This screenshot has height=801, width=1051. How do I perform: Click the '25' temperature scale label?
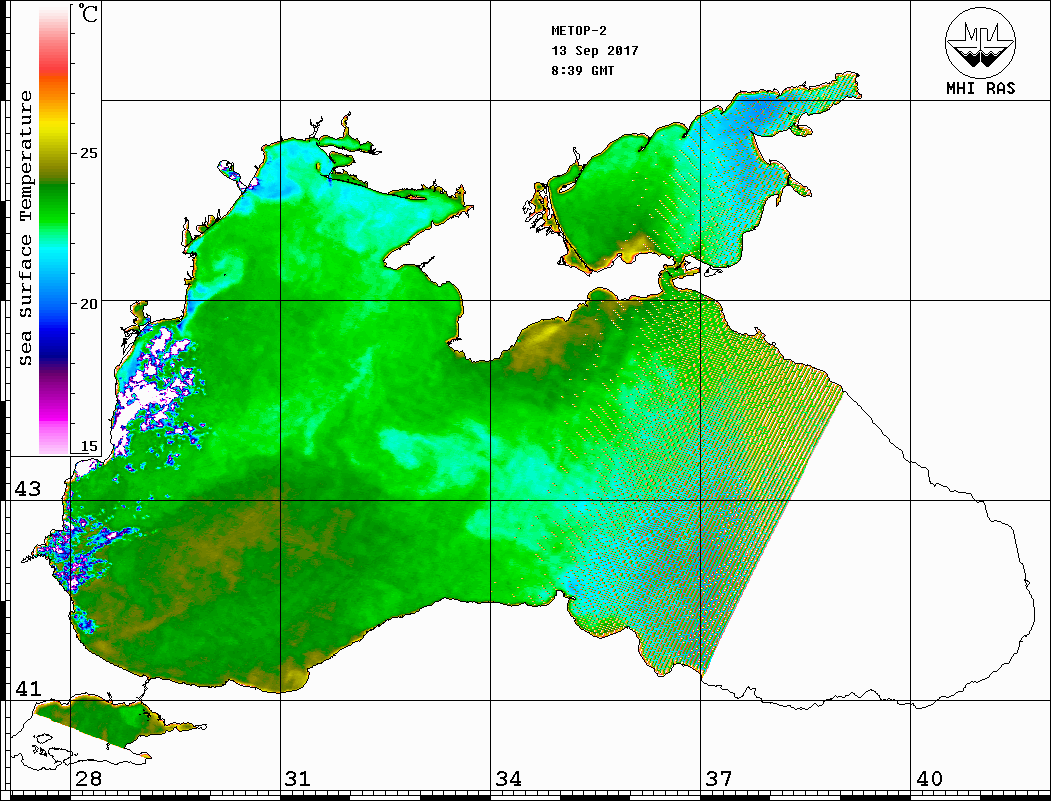pos(88,153)
